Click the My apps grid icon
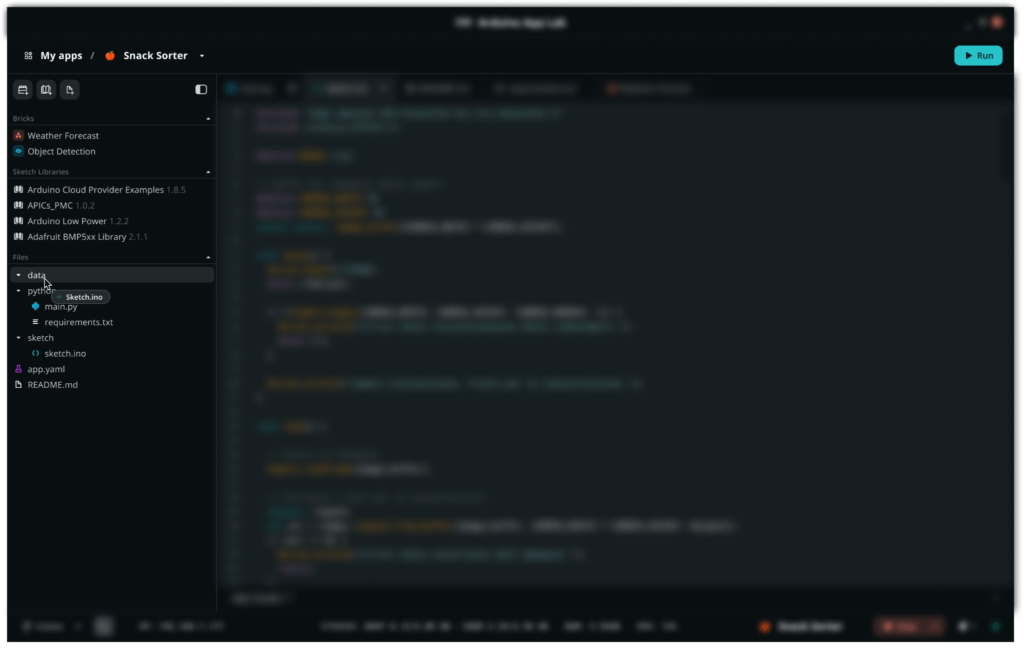The image size is (1024, 649). click(28, 56)
